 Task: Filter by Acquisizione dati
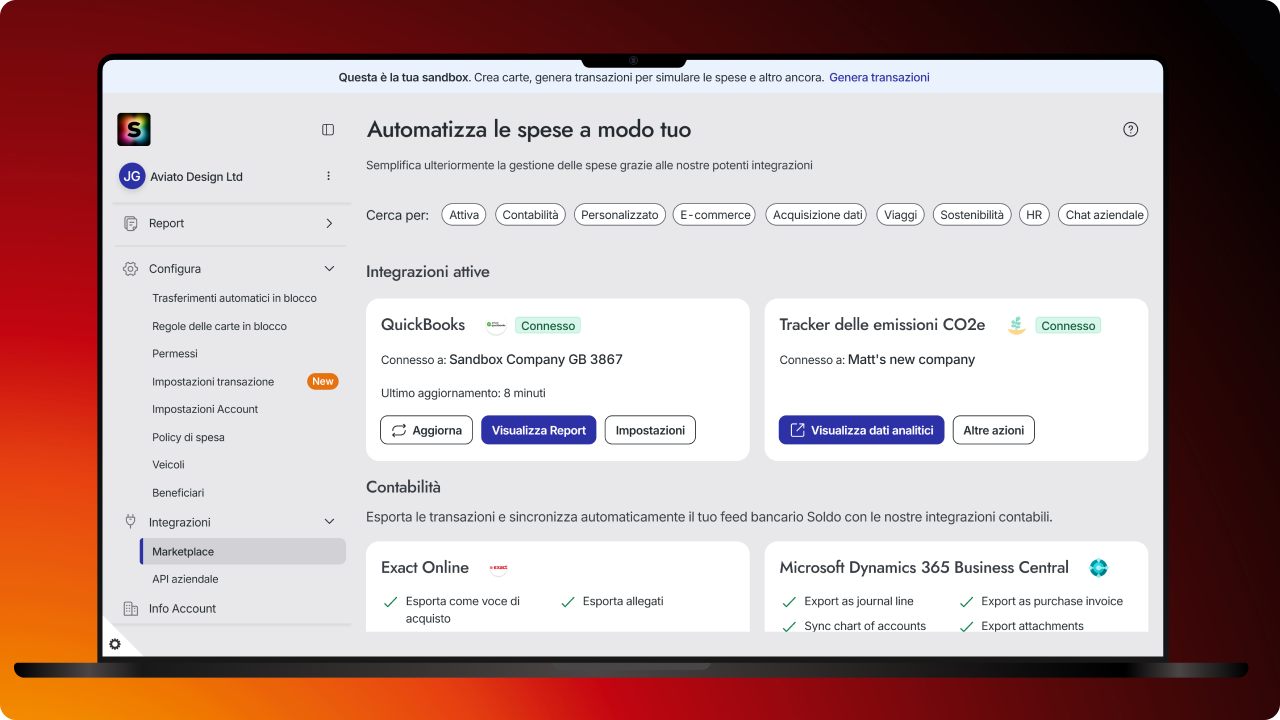pos(818,215)
